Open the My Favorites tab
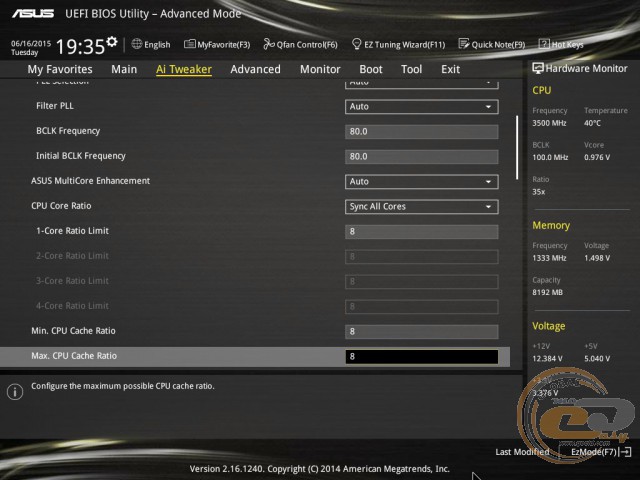This screenshot has height=480, width=640. 60,69
